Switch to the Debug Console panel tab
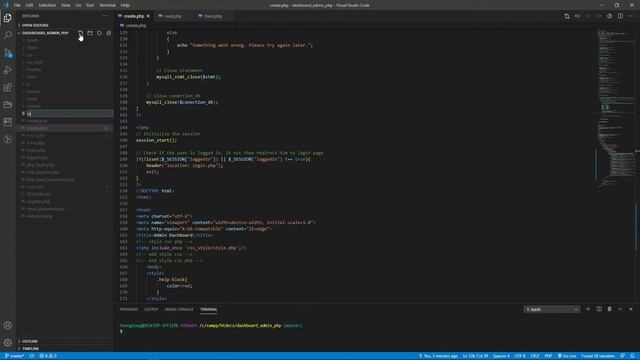Screen dimensions: 640x360 click(x=179, y=309)
